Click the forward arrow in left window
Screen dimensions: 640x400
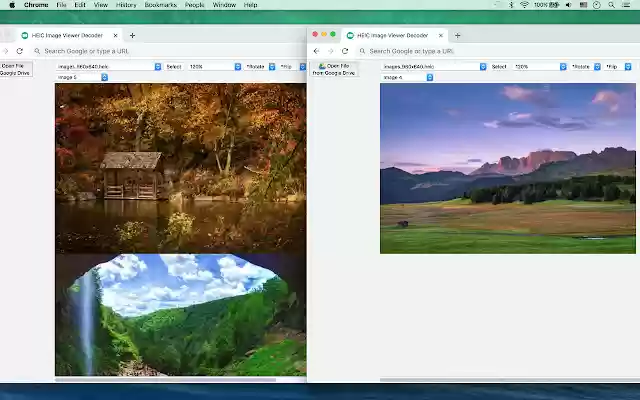[5, 51]
